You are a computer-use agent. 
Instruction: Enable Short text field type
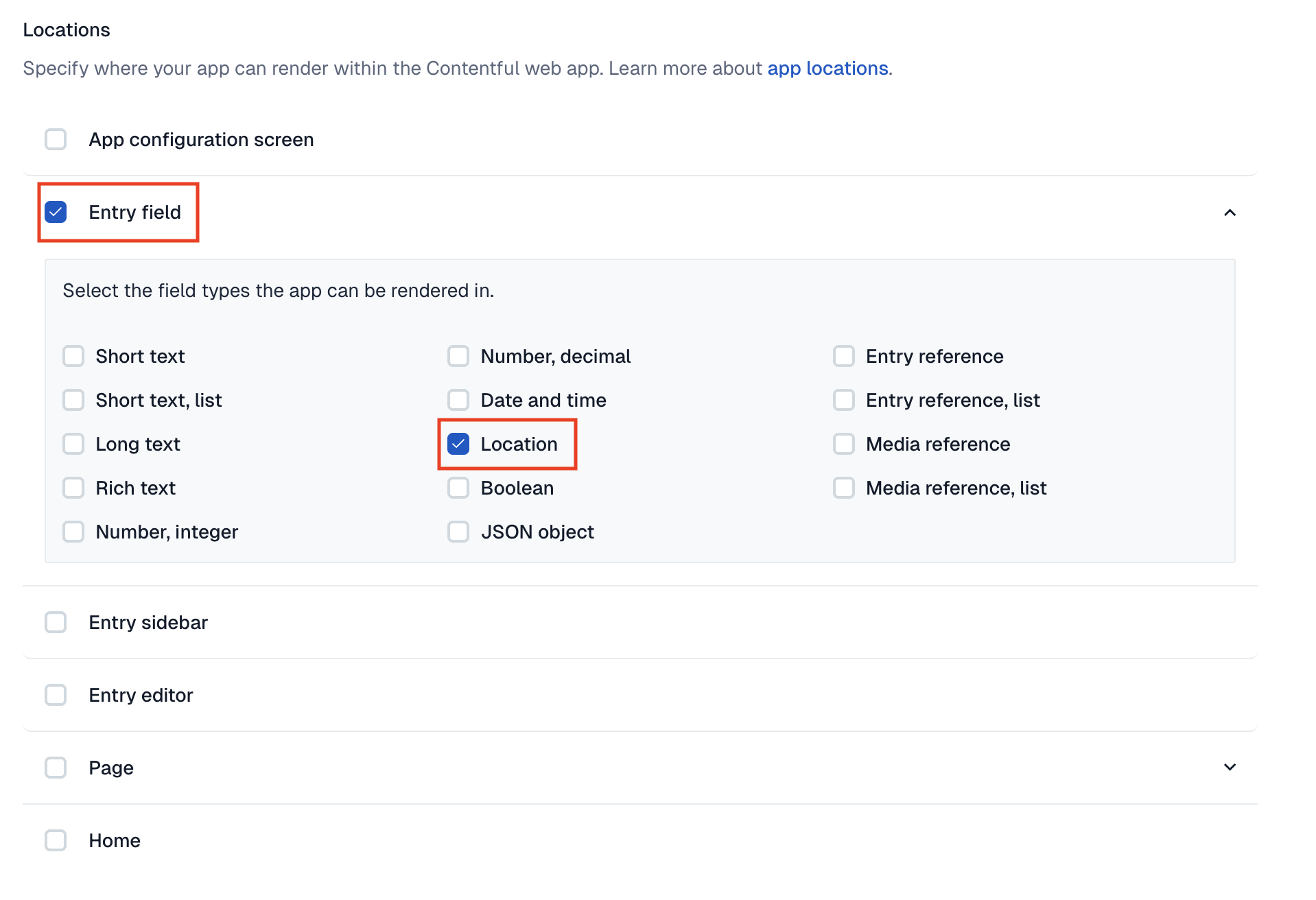pos(73,356)
